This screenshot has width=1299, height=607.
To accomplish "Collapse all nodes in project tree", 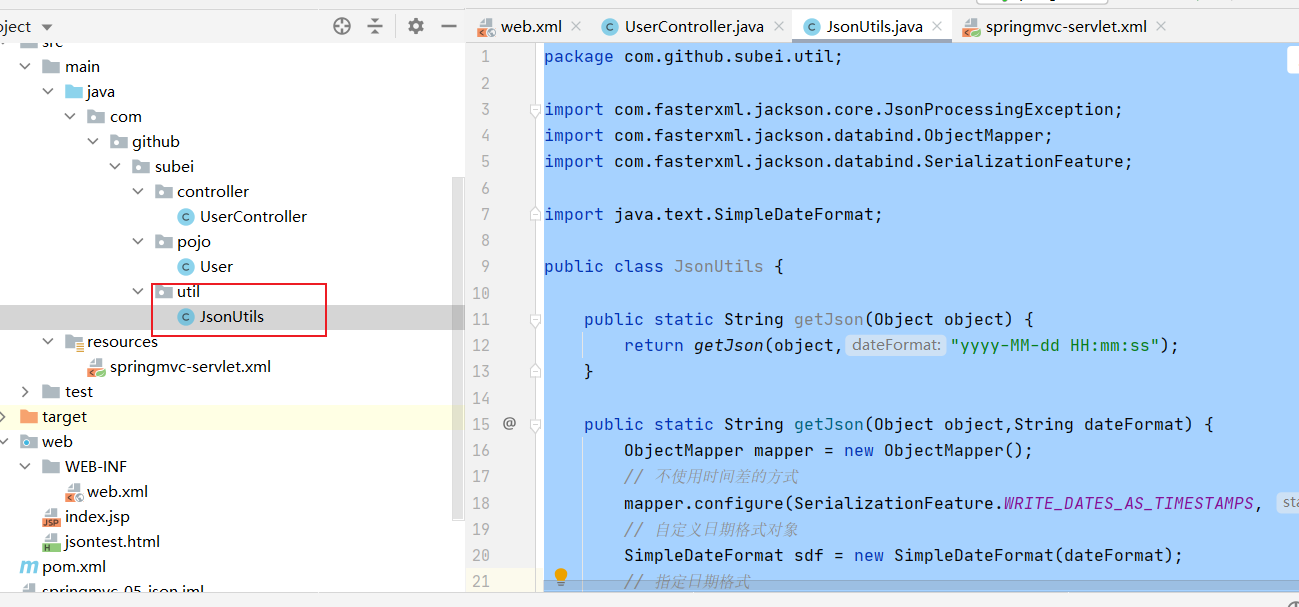I will [375, 26].
